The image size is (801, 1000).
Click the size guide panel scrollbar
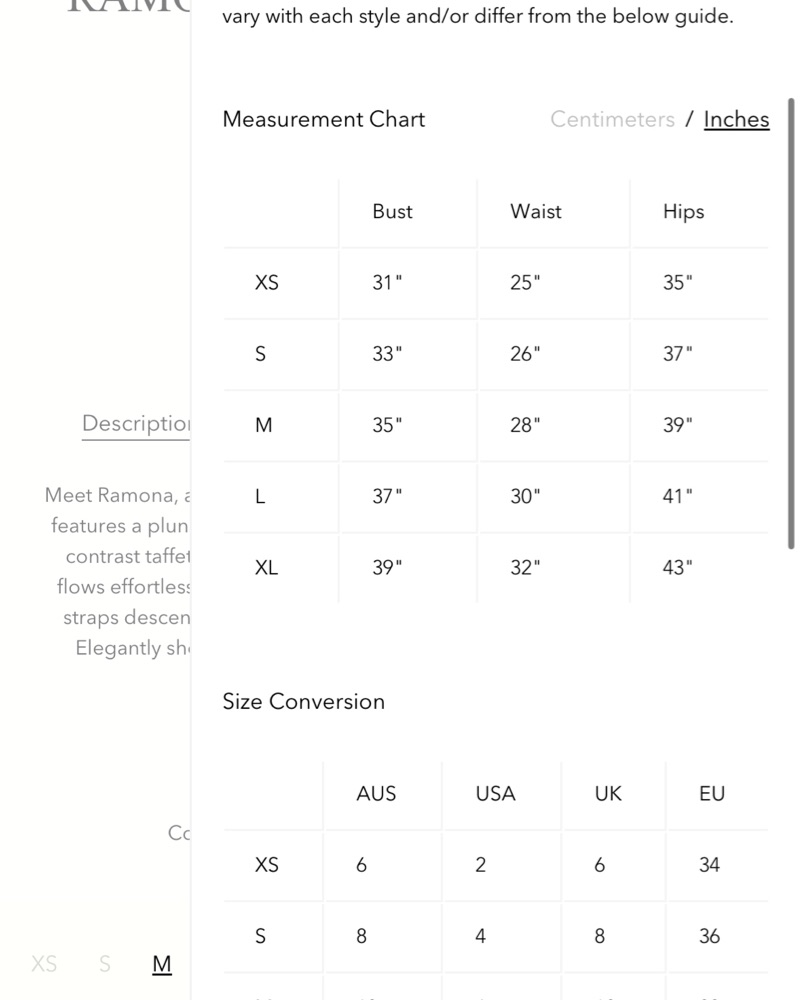pos(791,320)
